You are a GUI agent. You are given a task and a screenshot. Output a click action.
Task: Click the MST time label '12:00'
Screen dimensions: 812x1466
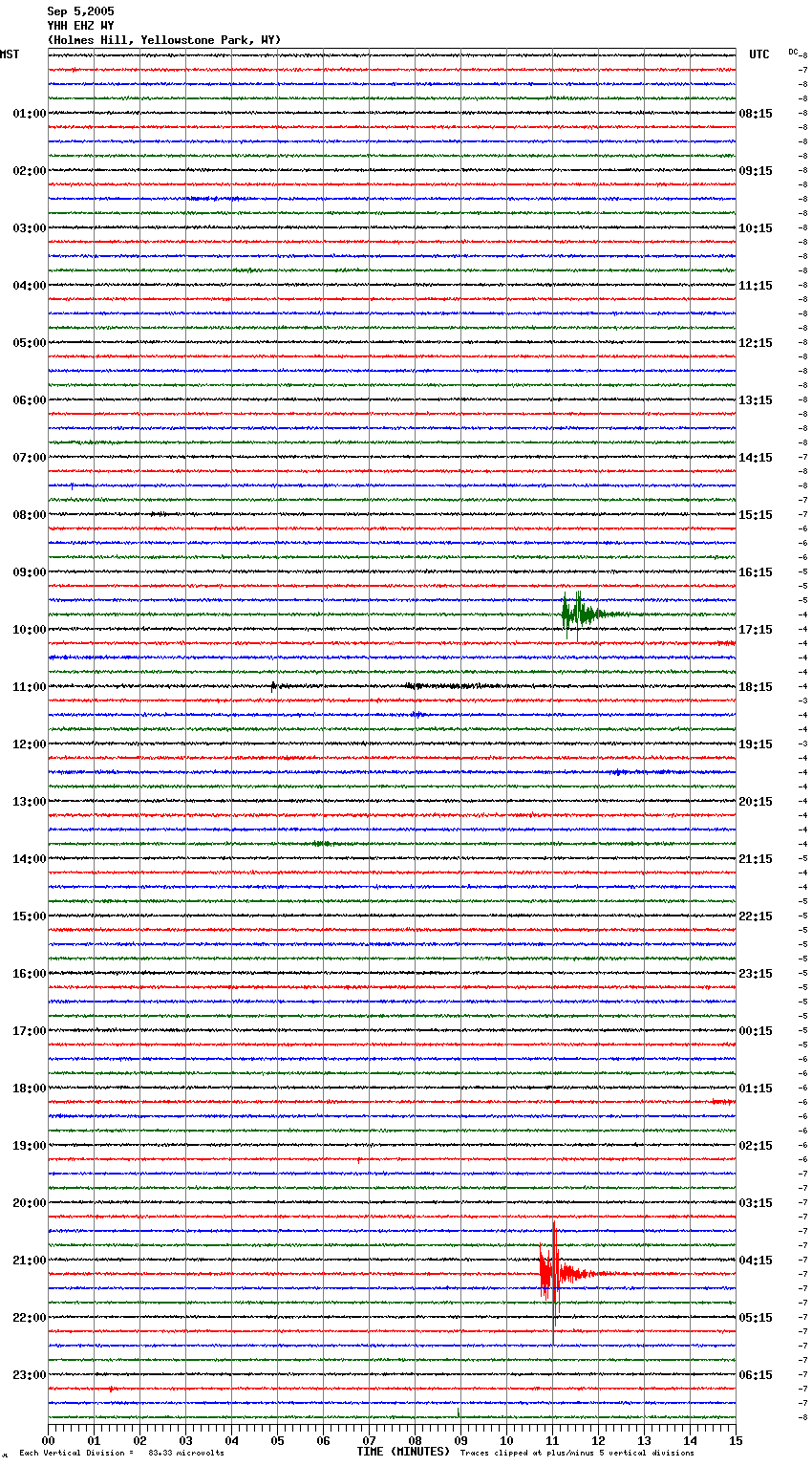(30, 744)
